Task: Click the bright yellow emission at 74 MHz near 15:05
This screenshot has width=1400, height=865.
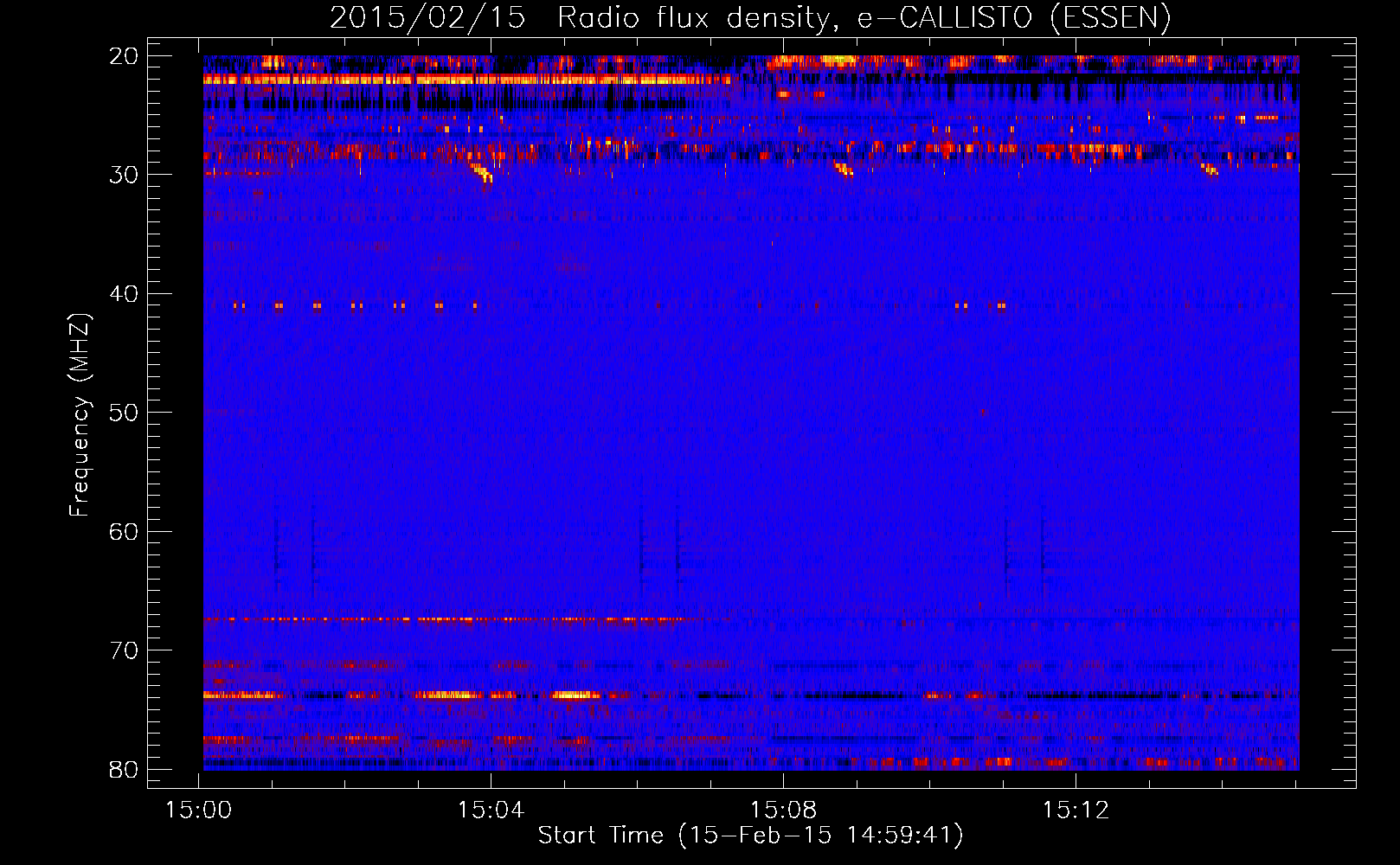Action: click(x=575, y=695)
